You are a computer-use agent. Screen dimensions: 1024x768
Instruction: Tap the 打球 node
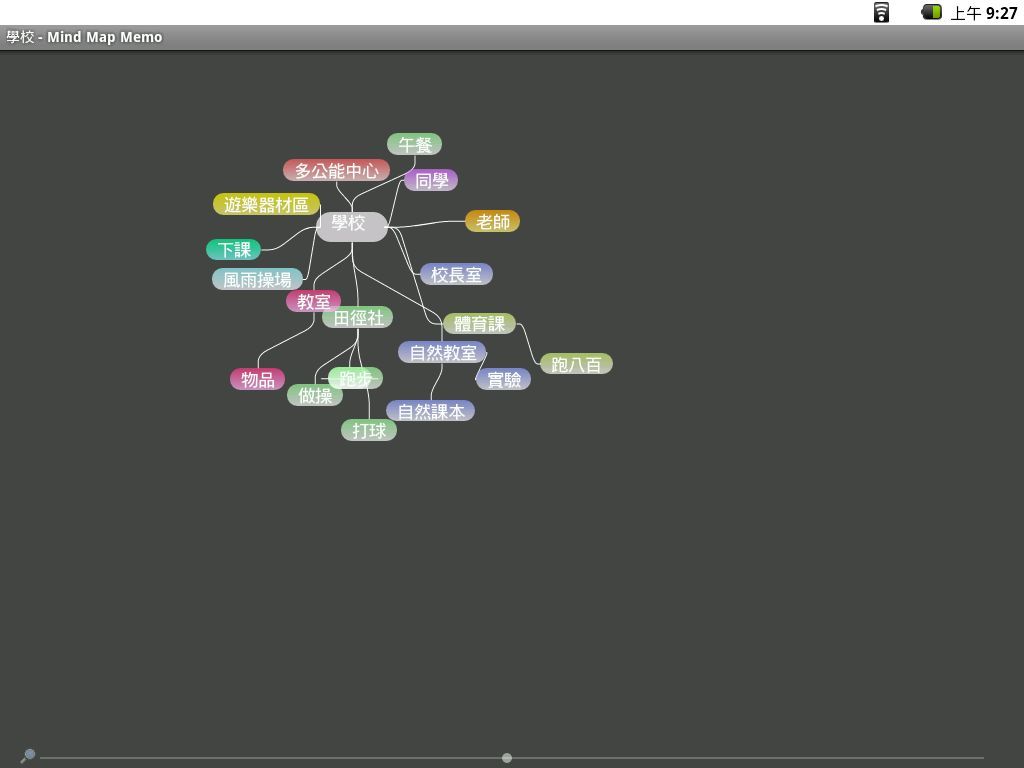pos(369,431)
